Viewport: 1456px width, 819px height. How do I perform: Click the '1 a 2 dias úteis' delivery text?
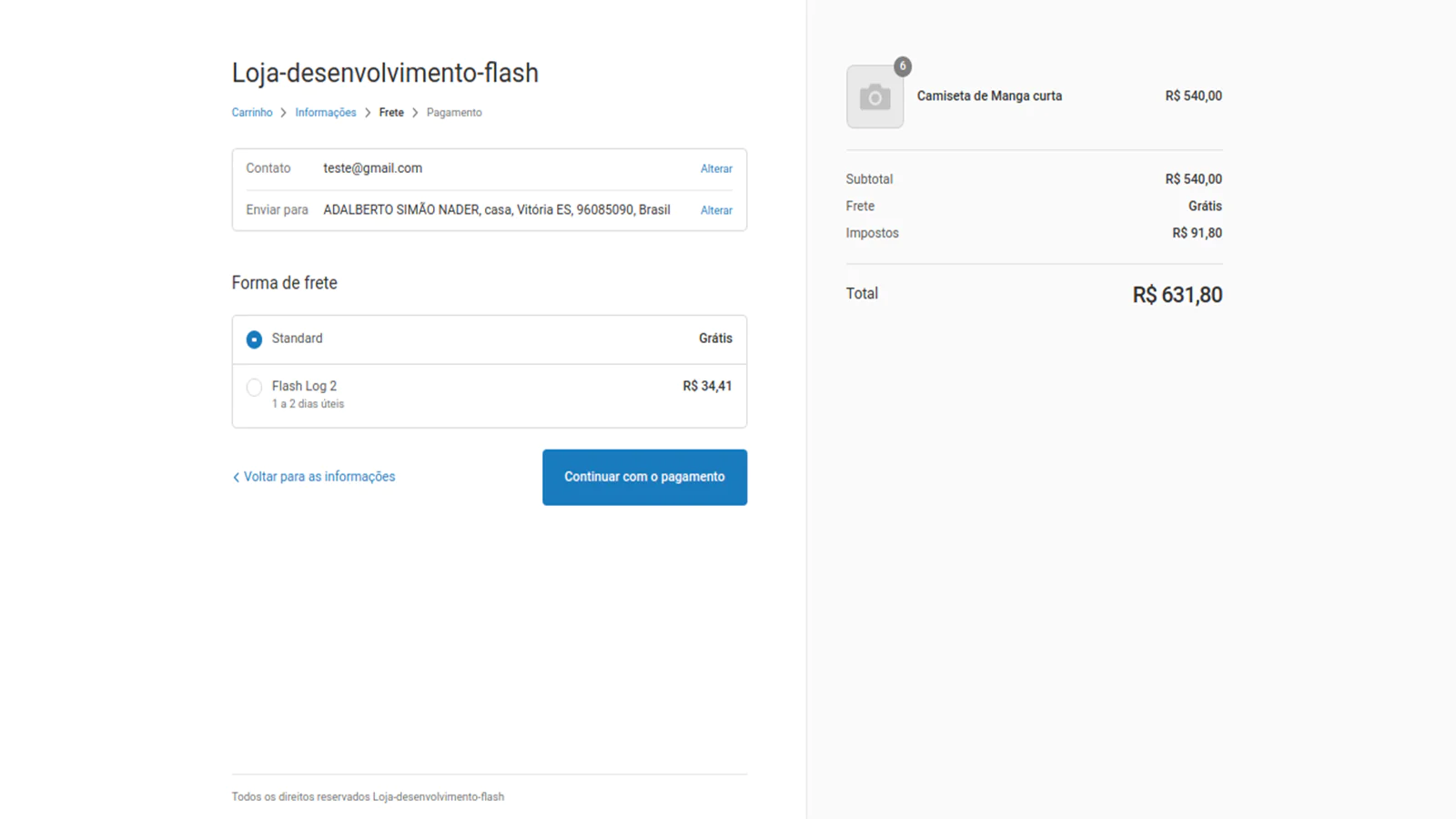[x=308, y=404]
